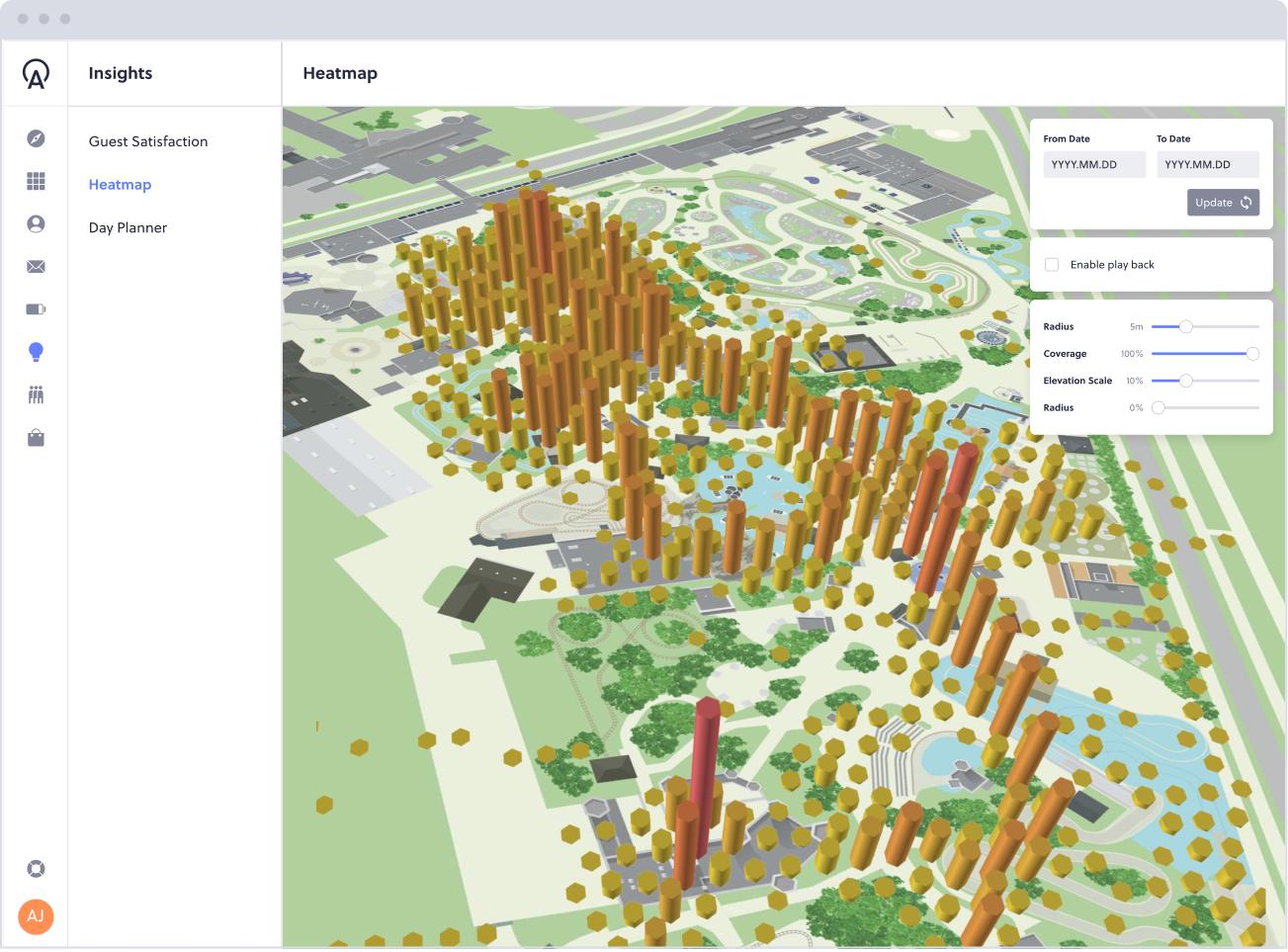Click the To Date input field
The image size is (1288, 952).
coord(1207,165)
